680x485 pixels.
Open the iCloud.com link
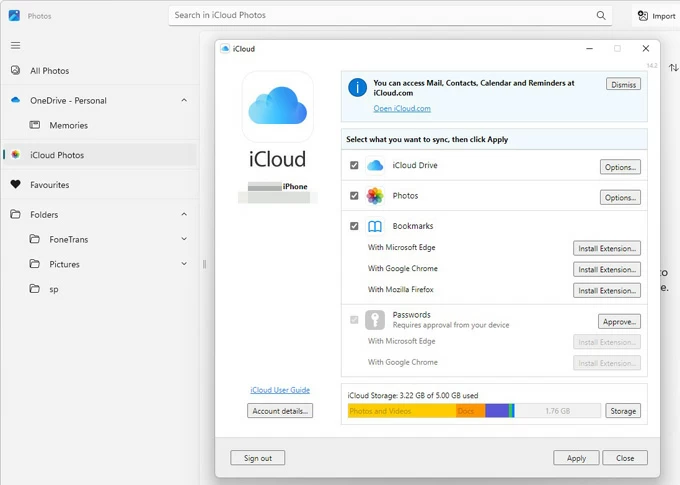pyautogui.click(x=402, y=108)
